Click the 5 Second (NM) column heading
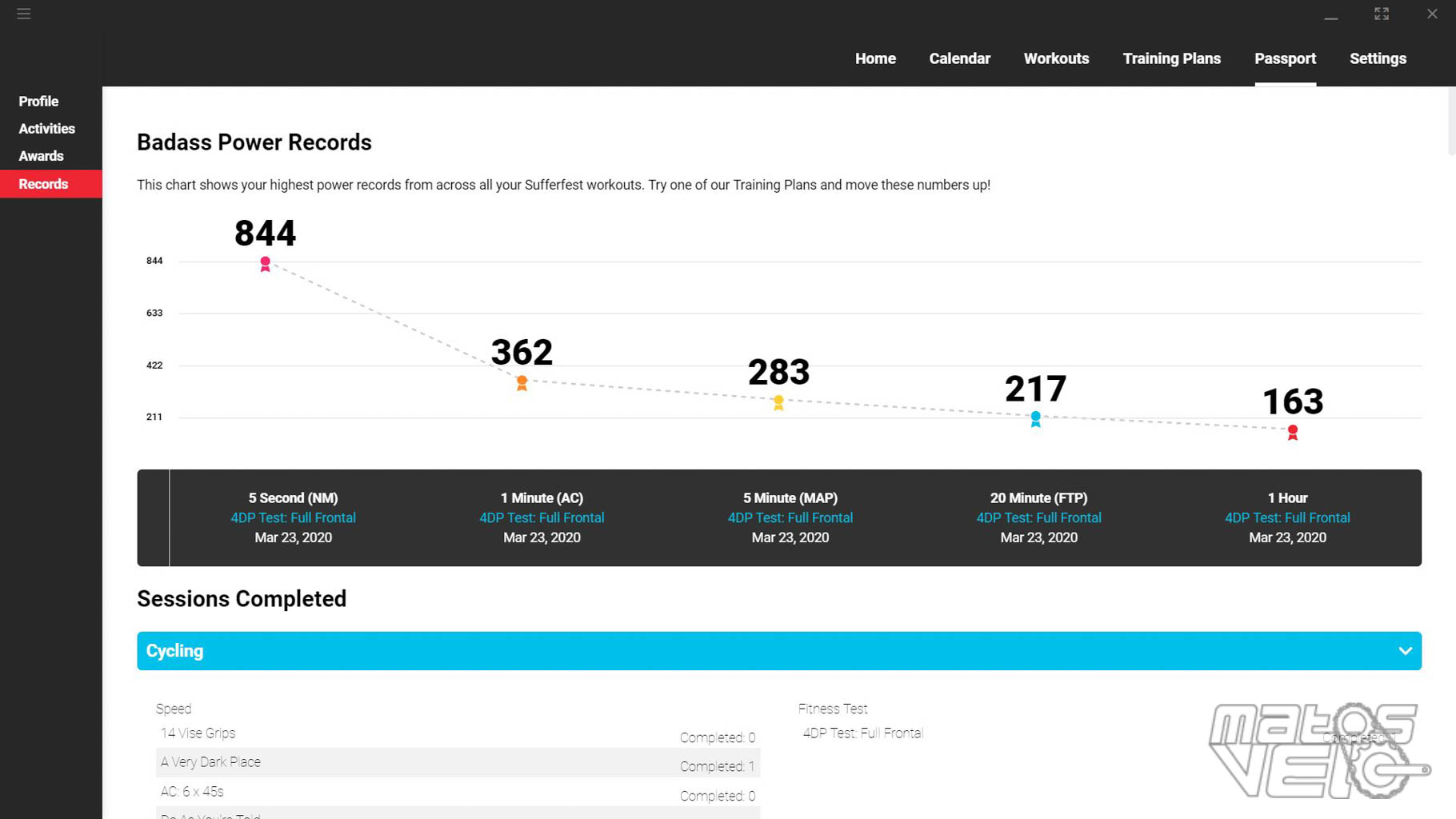 point(293,497)
